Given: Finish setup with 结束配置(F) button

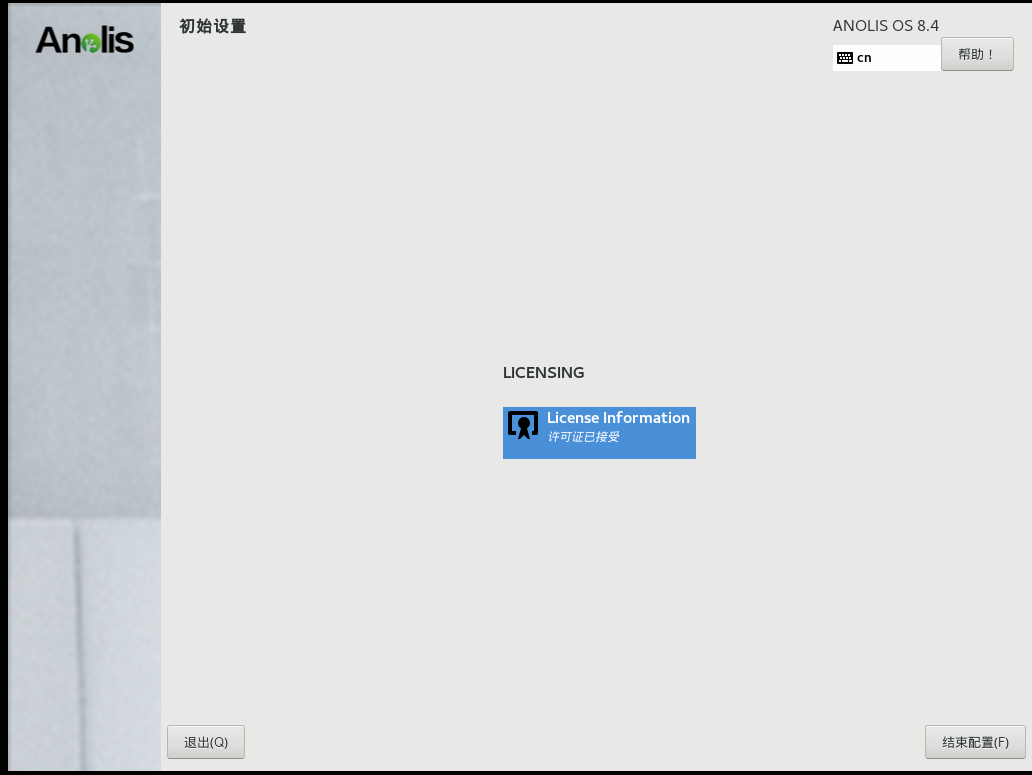Looking at the screenshot, I should [975, 742].
